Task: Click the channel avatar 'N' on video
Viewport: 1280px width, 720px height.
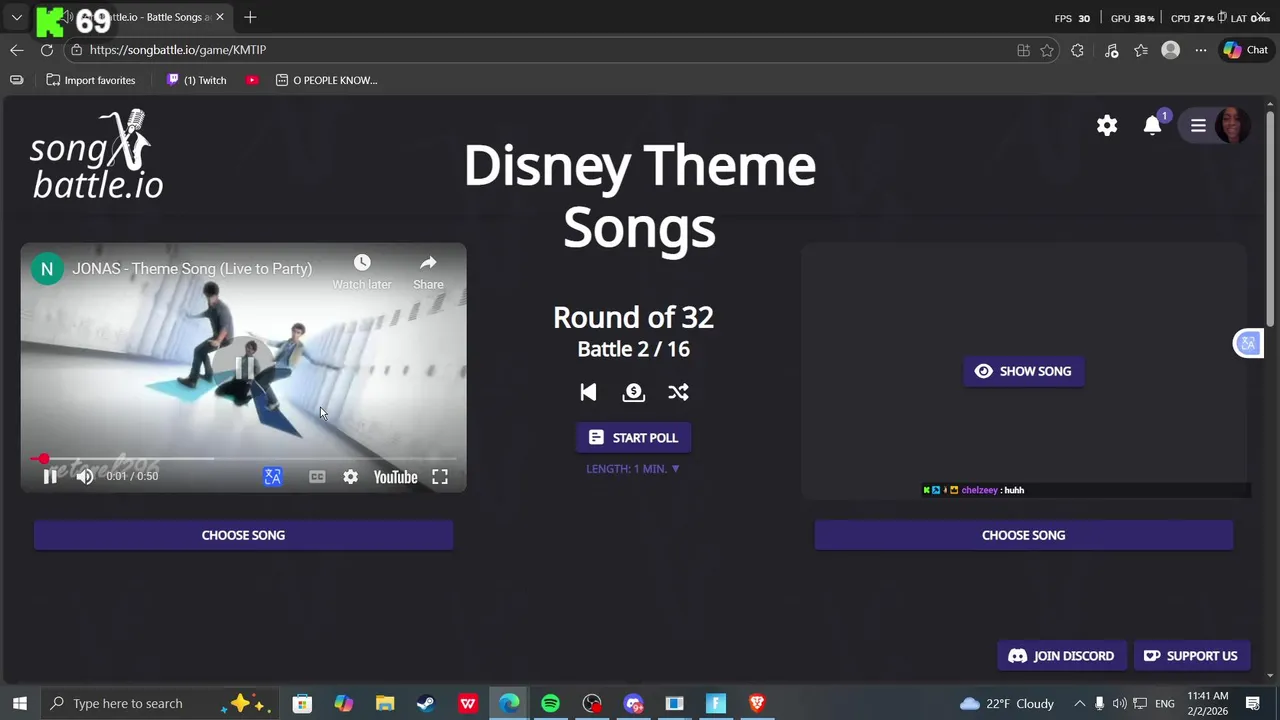Action: coord(47,269)
